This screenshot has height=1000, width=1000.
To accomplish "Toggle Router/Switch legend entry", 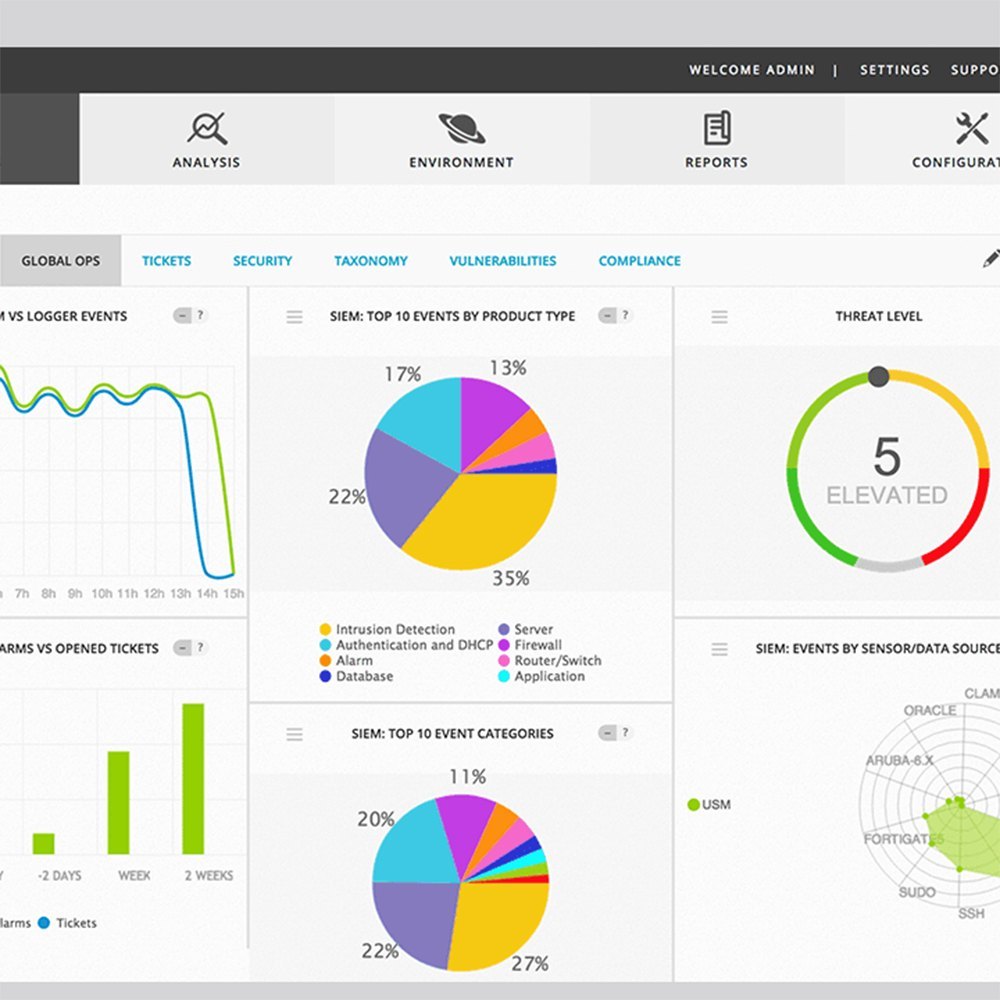I will (550, 661).
